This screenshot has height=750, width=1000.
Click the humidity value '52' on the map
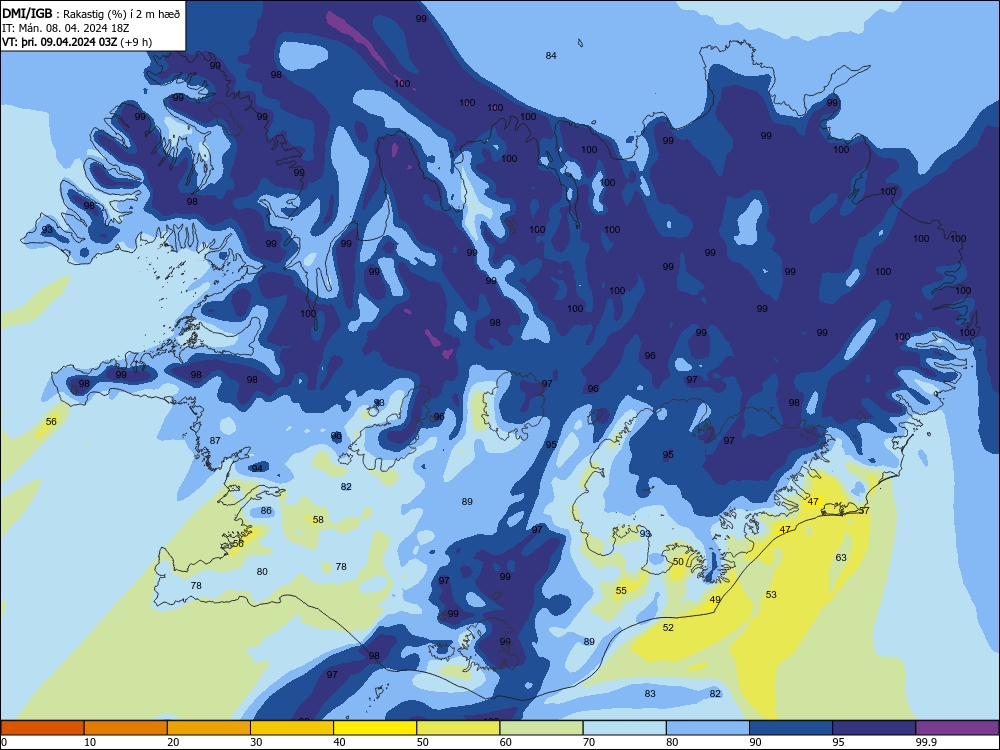(668, 628)
